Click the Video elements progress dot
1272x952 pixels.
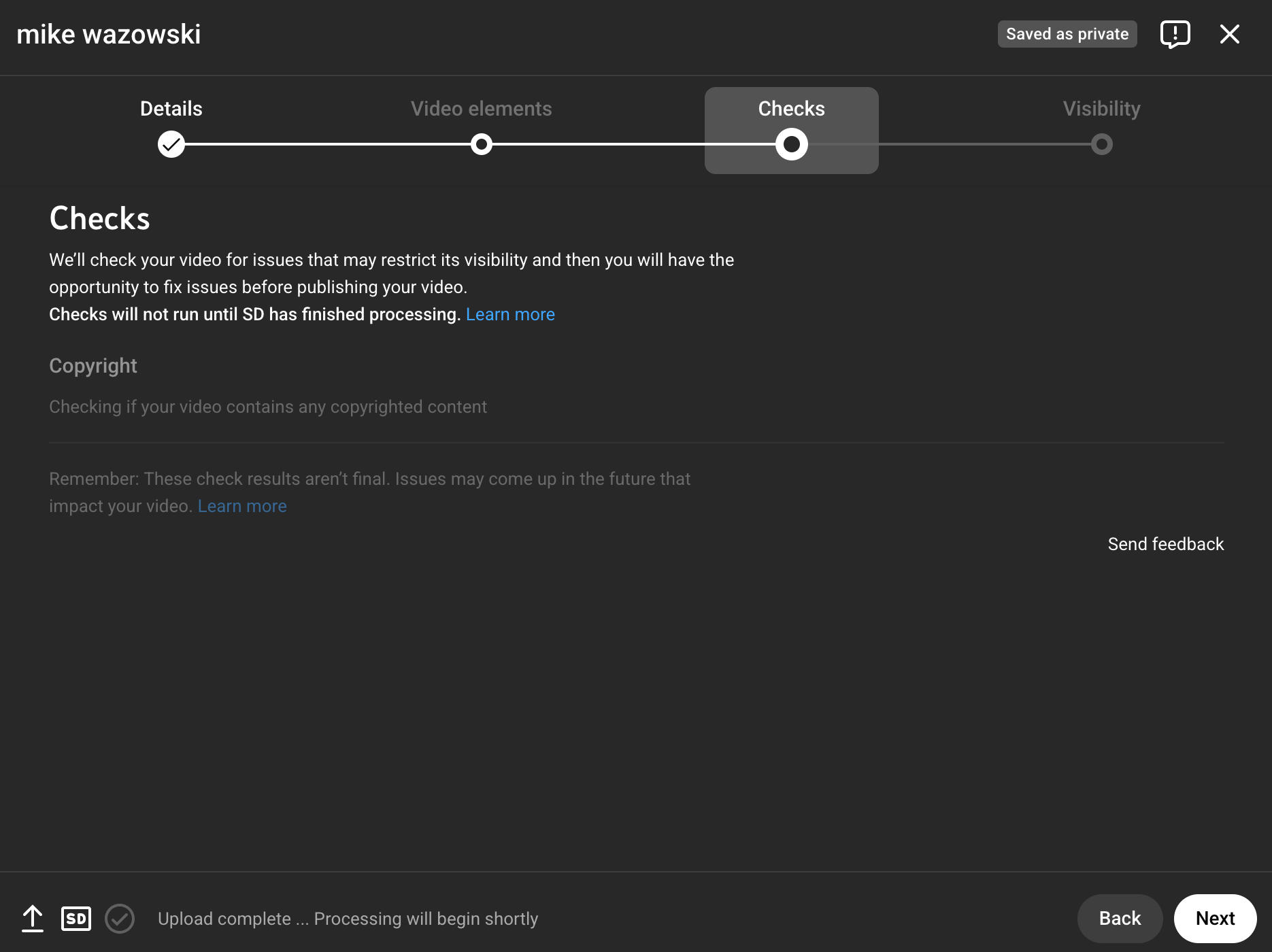482,143
